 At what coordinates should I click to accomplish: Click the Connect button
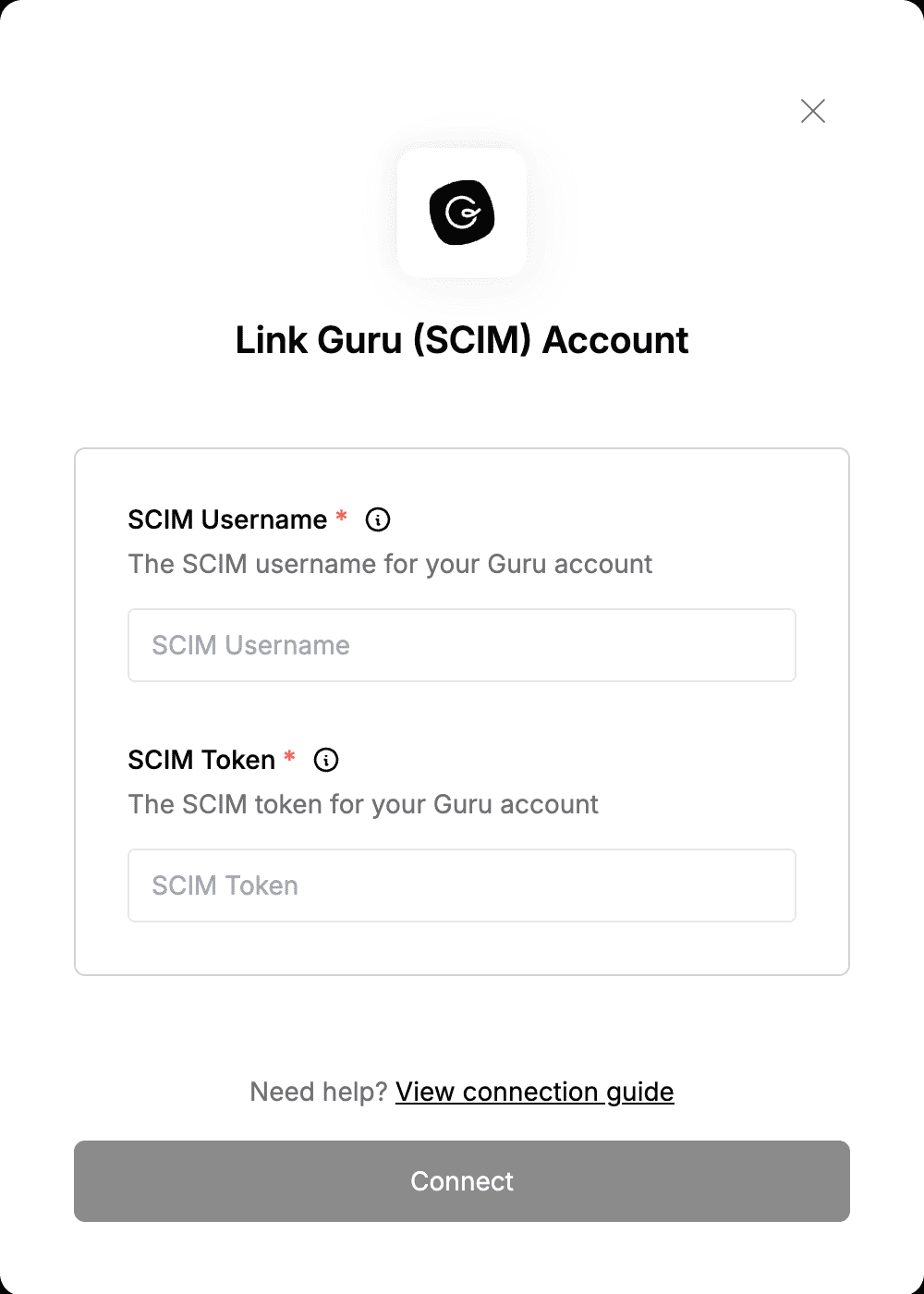462,1181
